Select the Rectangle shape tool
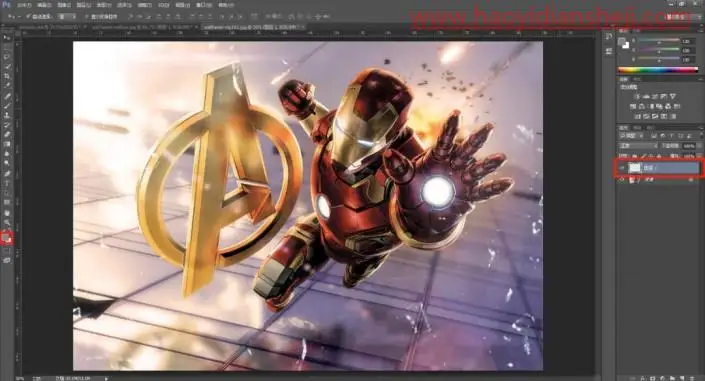The image size is (705, 381). [x=7, y=202]
